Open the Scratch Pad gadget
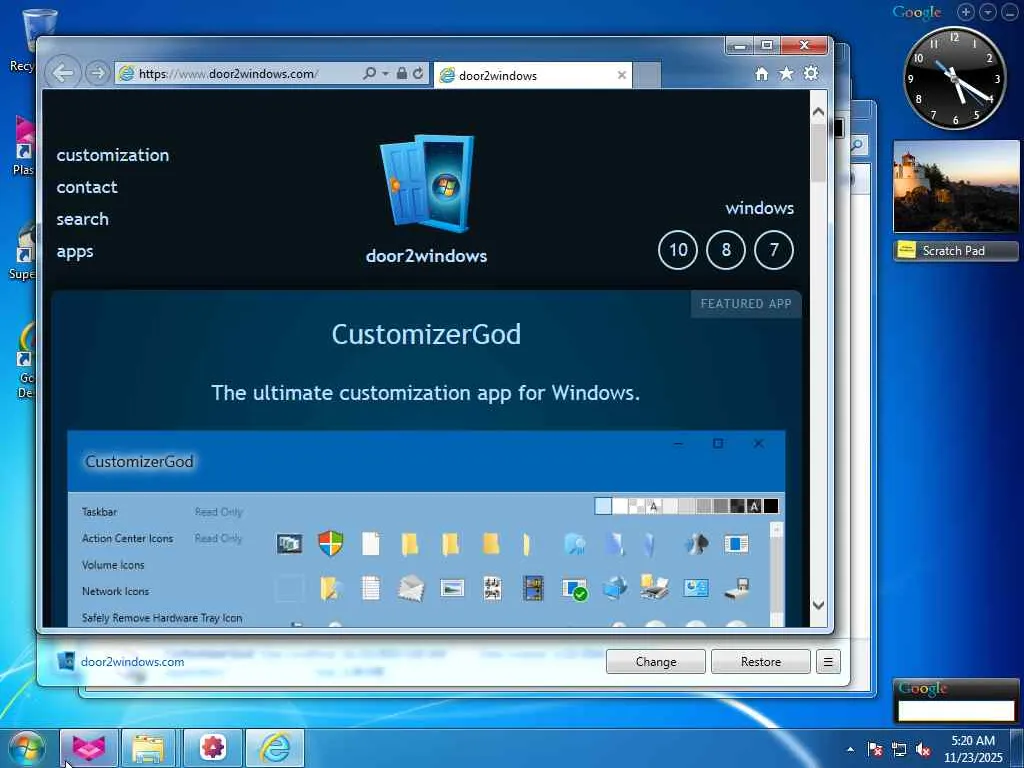Image resolution: width=1024 pixels, height=768 pixels. click(x=956, y=251)
